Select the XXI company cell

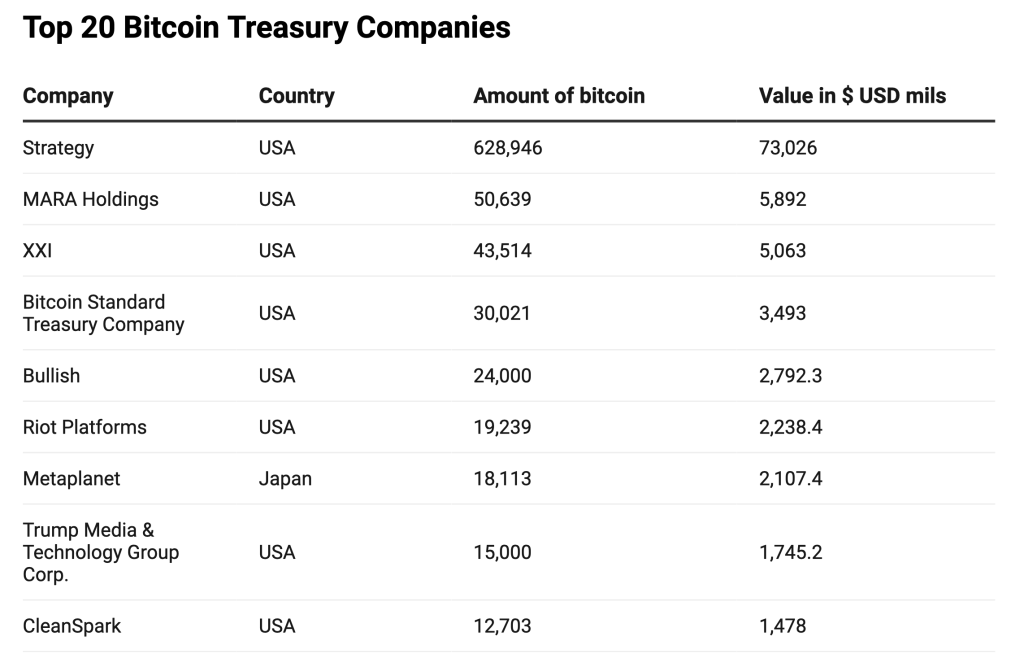[37, 250]
